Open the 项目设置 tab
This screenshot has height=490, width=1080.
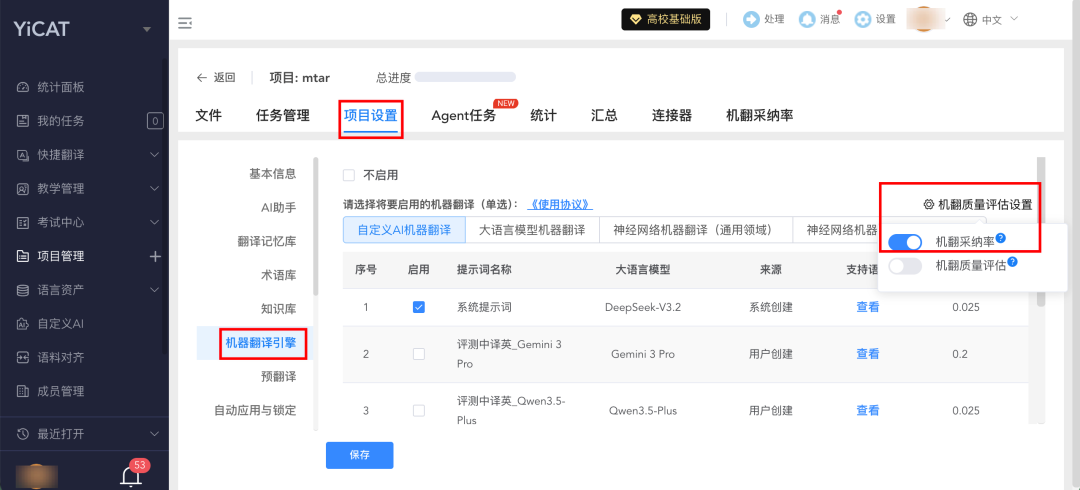[x=371, y=116]
